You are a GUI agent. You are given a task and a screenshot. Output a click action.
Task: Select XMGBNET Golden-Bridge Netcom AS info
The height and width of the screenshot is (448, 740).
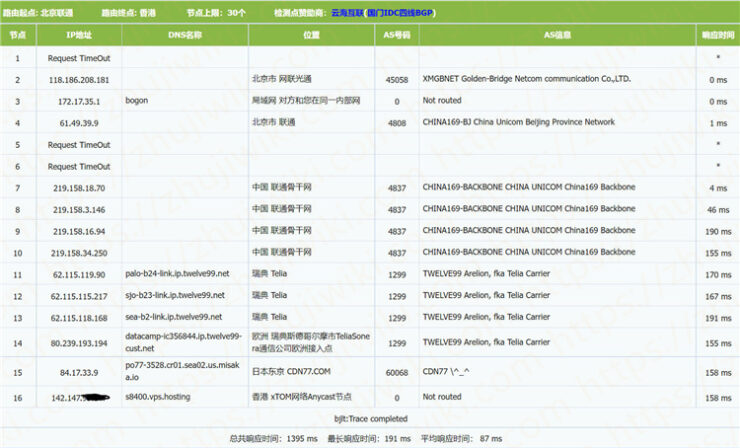(527, 79)
